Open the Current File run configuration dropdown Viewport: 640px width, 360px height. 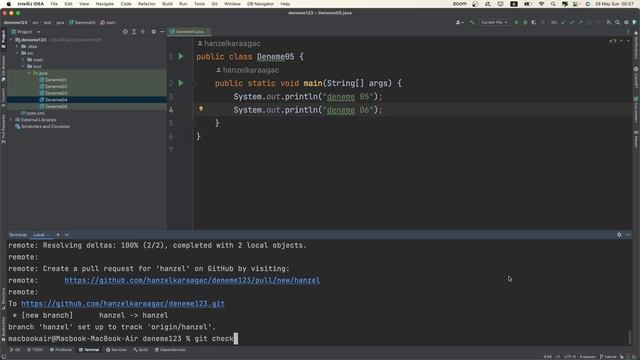(x=494, y=22)
